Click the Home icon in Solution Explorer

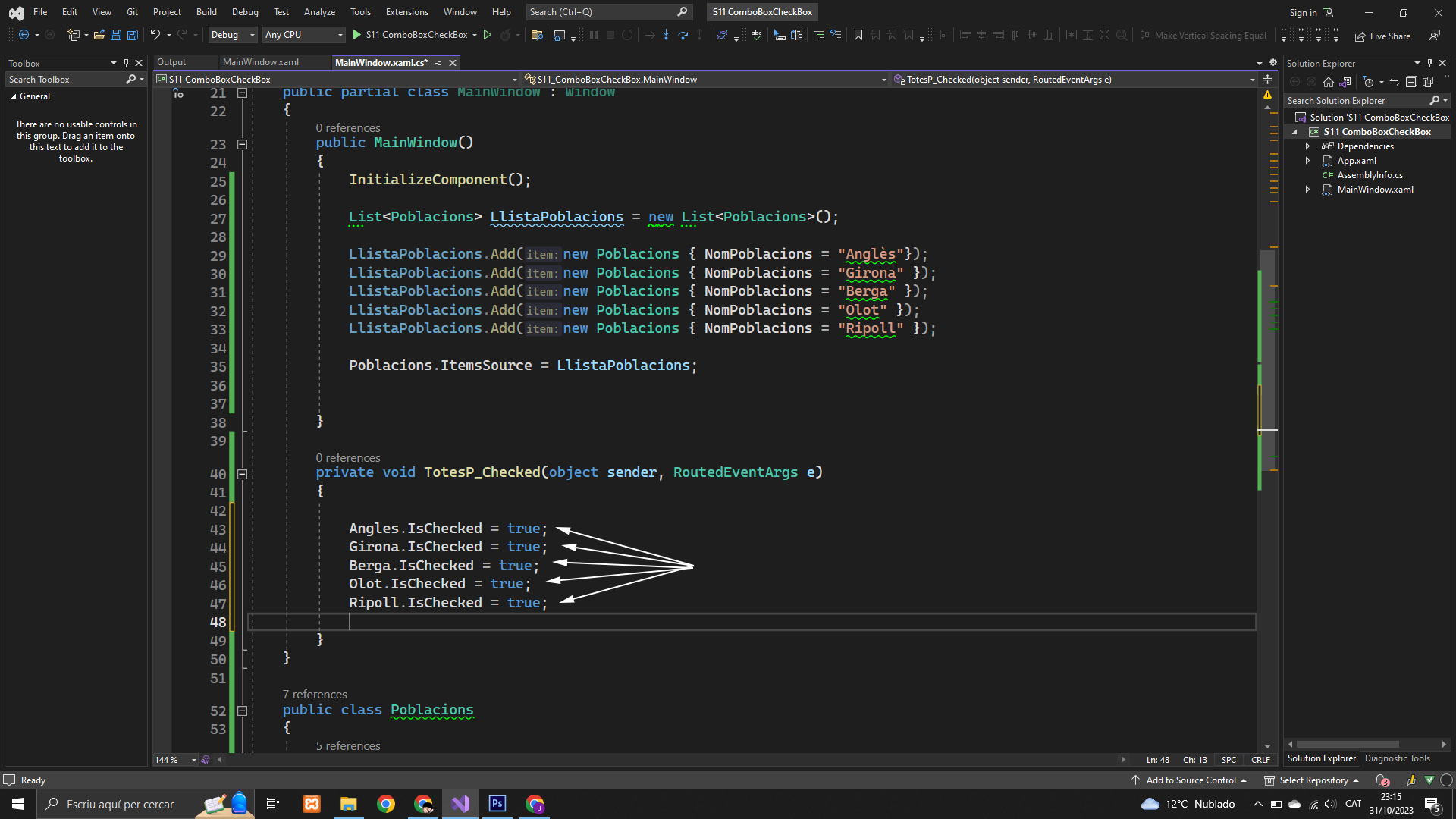1328,82
